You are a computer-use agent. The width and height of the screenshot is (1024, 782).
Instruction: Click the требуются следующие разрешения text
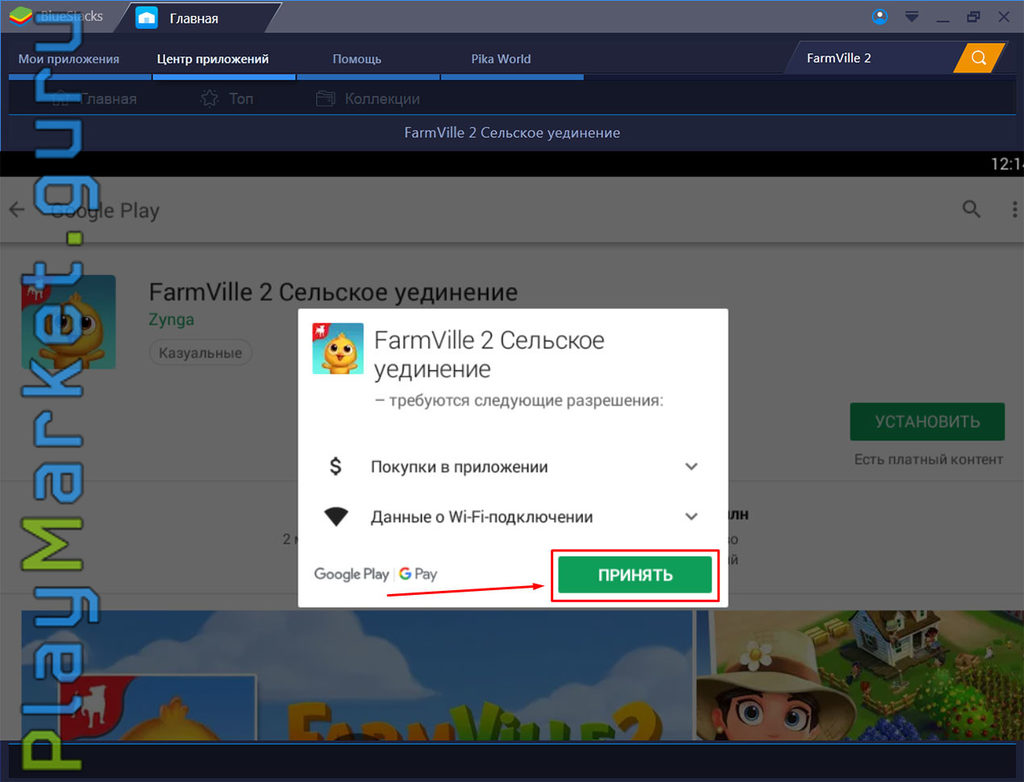[x=519, y=400]
